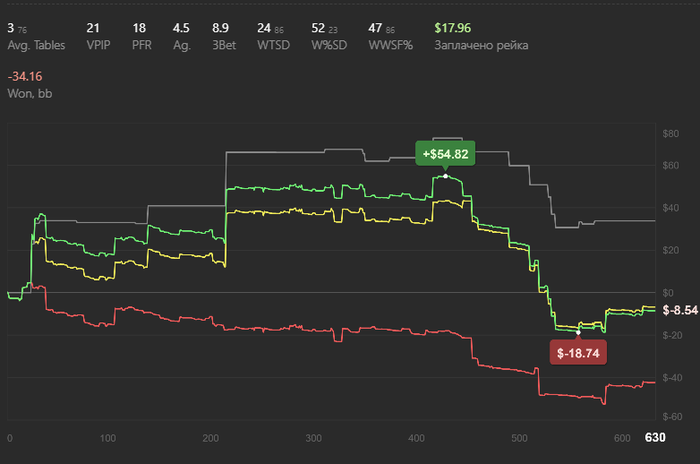The height and width of the screenshot is (464, 700).
Task: Click the $0 baseline label on y-axis
Action: 668,291
